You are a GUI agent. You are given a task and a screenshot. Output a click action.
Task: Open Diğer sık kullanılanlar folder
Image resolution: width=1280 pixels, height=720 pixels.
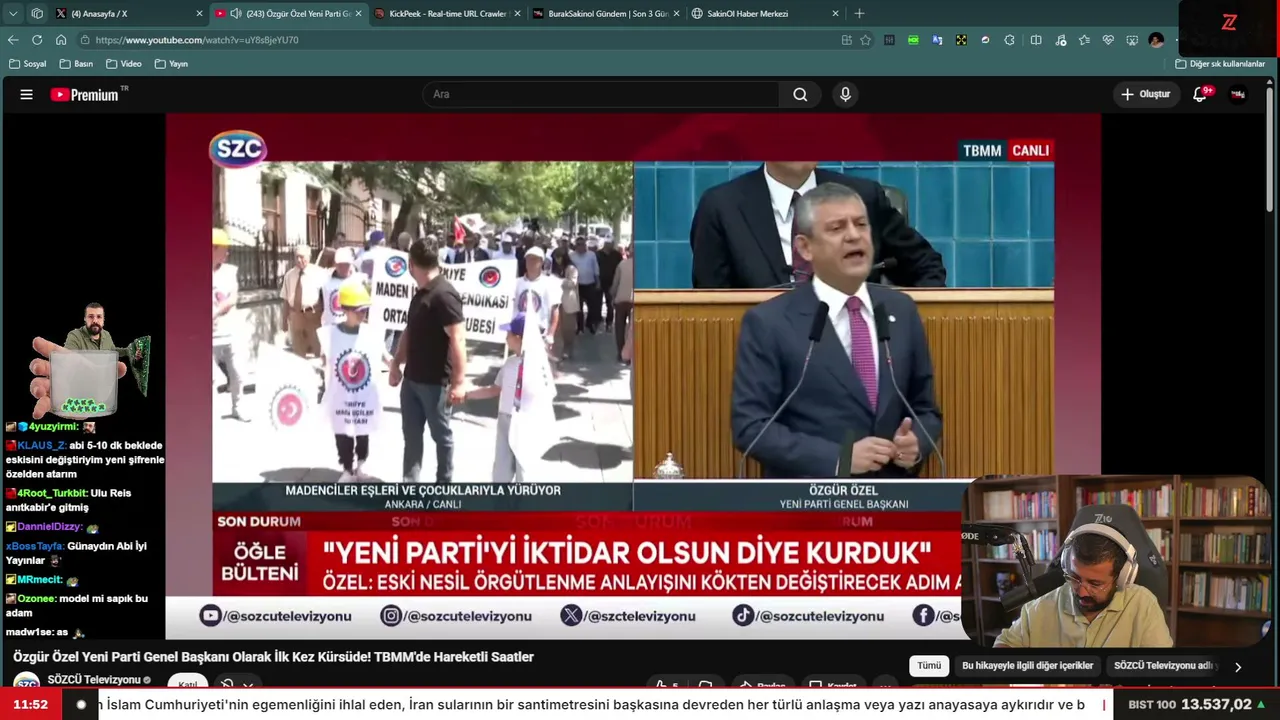pos(1220,64)
